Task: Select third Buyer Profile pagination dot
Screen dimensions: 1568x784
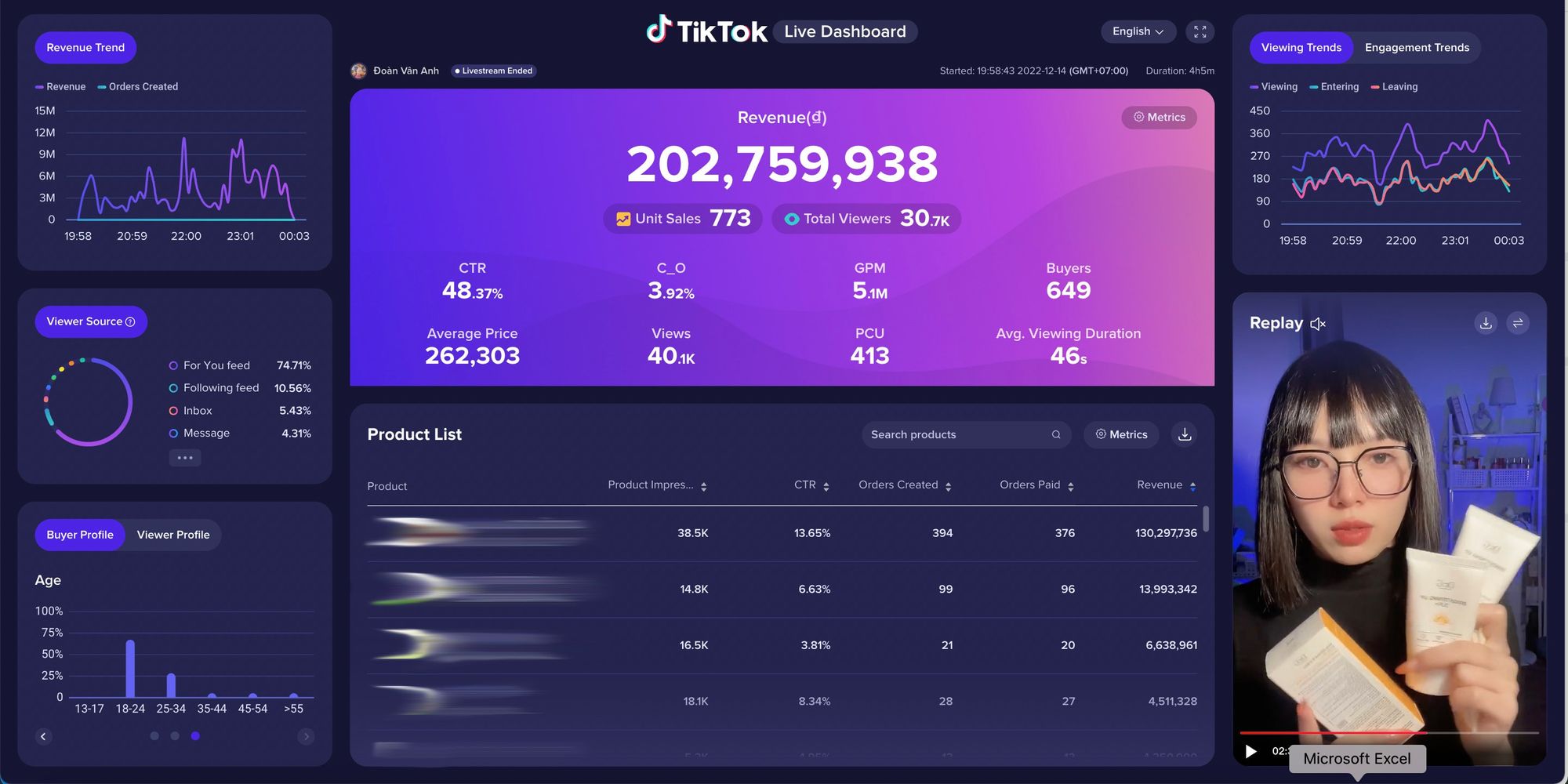Action: pos(195,736)
